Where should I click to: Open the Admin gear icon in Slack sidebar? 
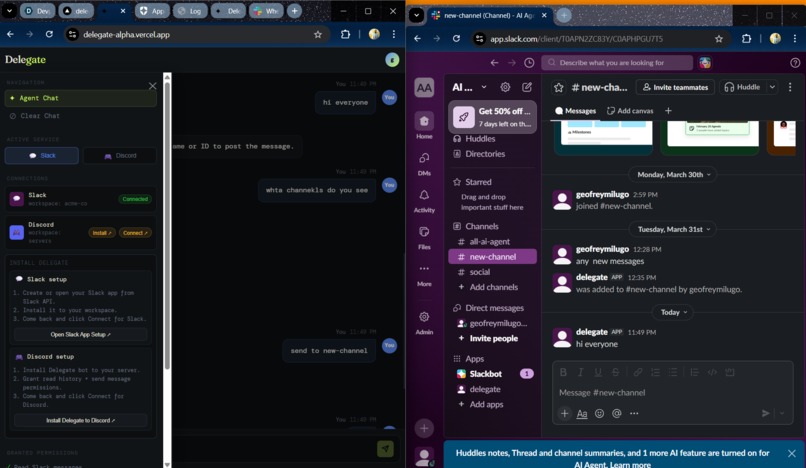[424, 317]
